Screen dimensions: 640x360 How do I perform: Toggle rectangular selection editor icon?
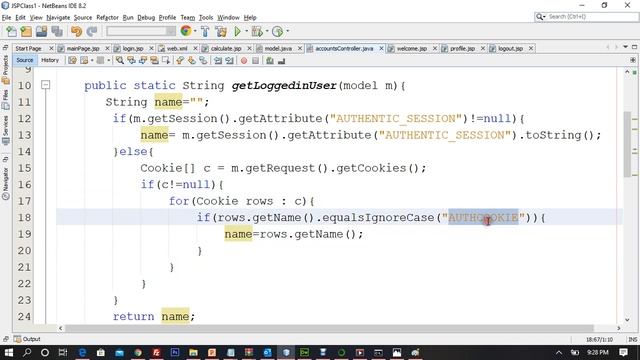tap(165, 61)
